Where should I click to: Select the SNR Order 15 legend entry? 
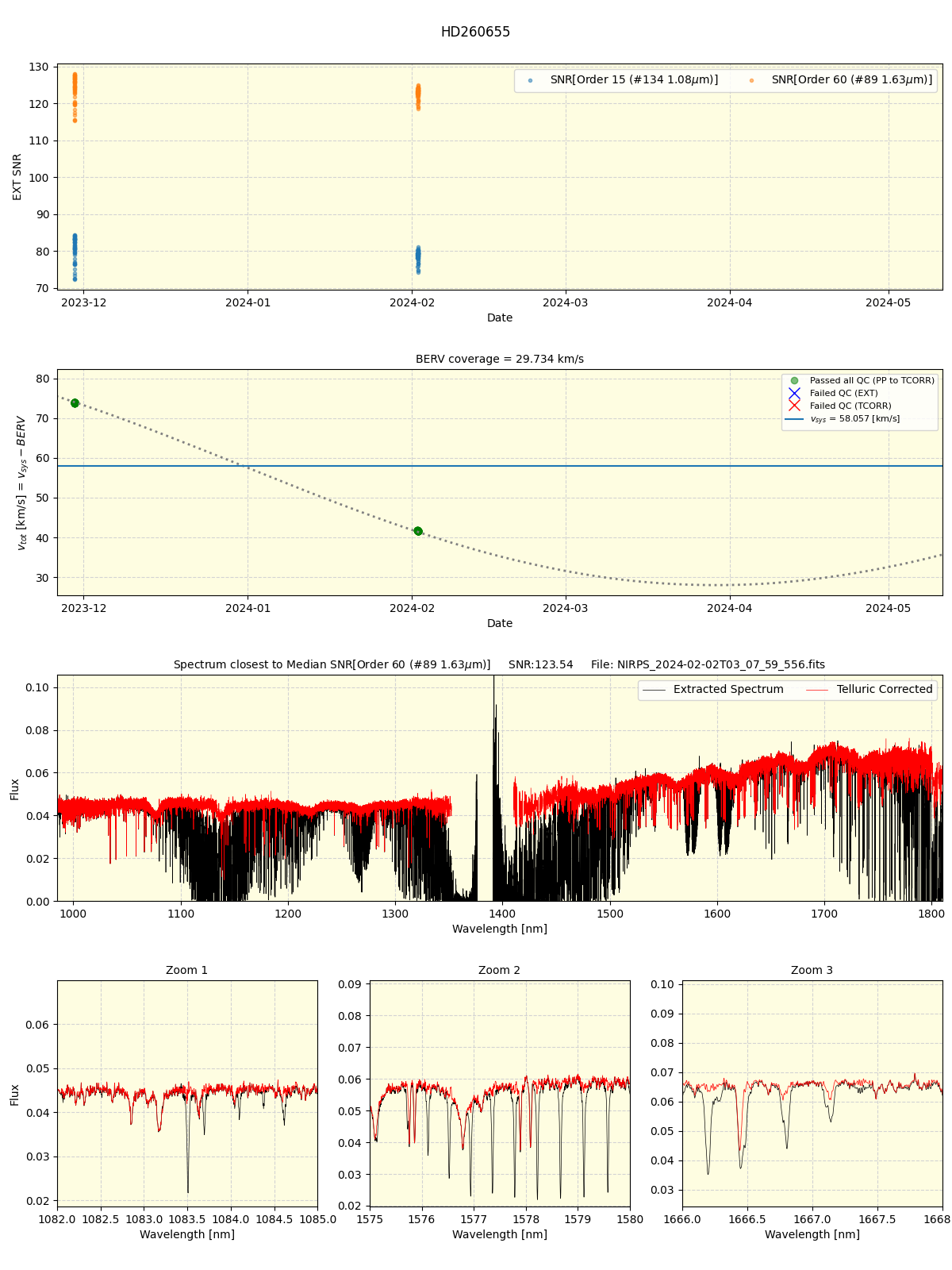click(x=624, y=80)
